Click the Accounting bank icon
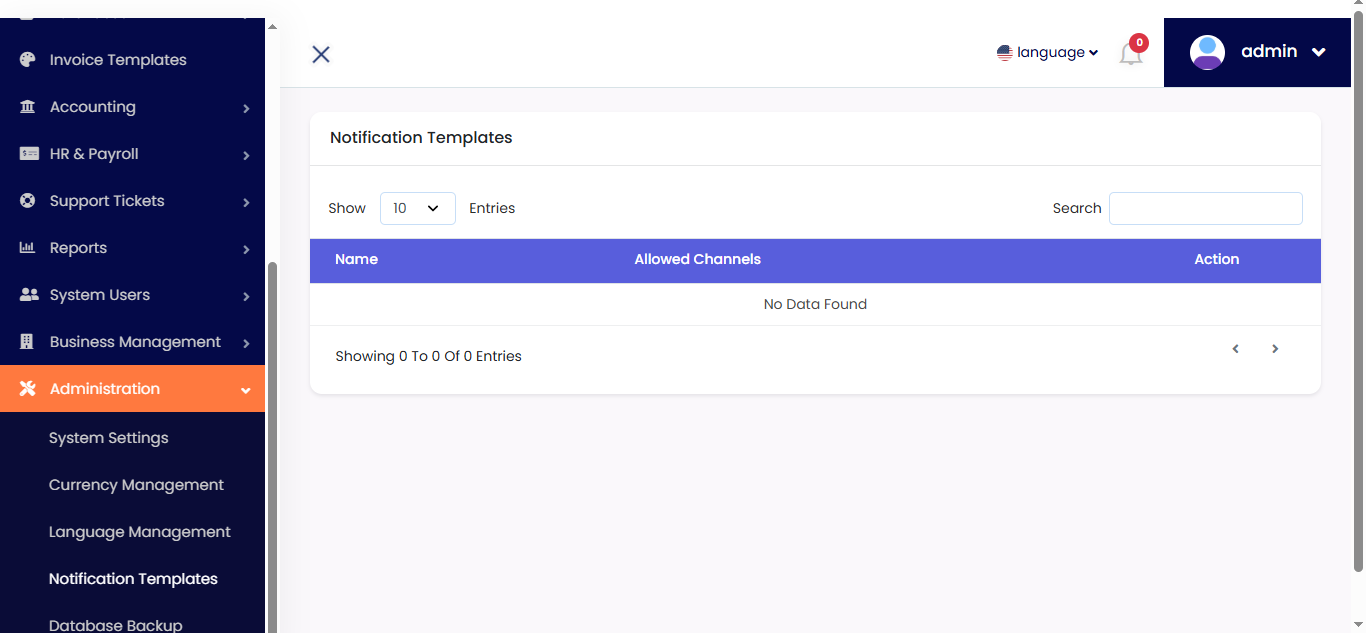Viewport: 1366px width, 633px height. [28, 107]
